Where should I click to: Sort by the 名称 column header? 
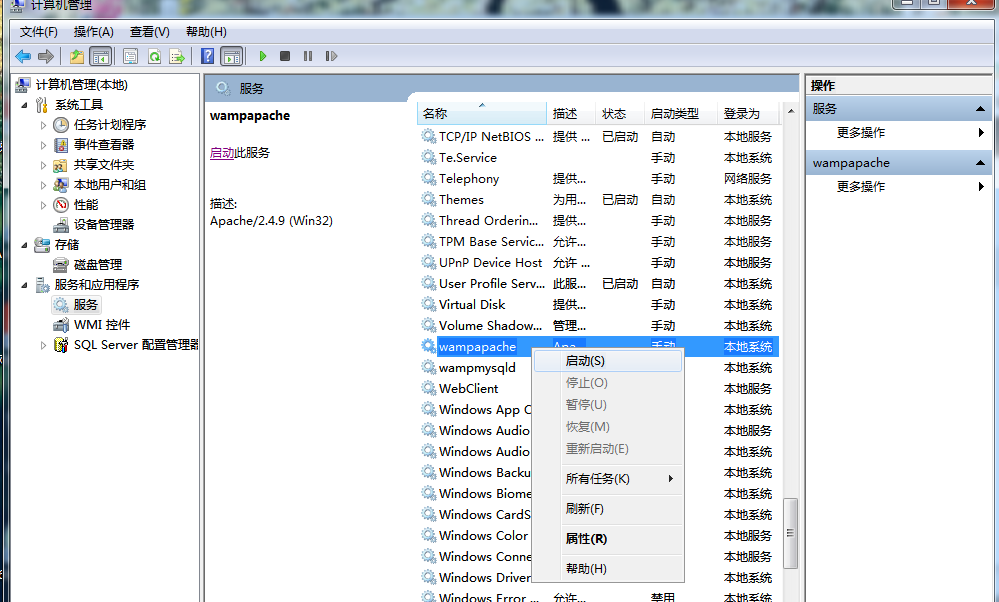482,113
